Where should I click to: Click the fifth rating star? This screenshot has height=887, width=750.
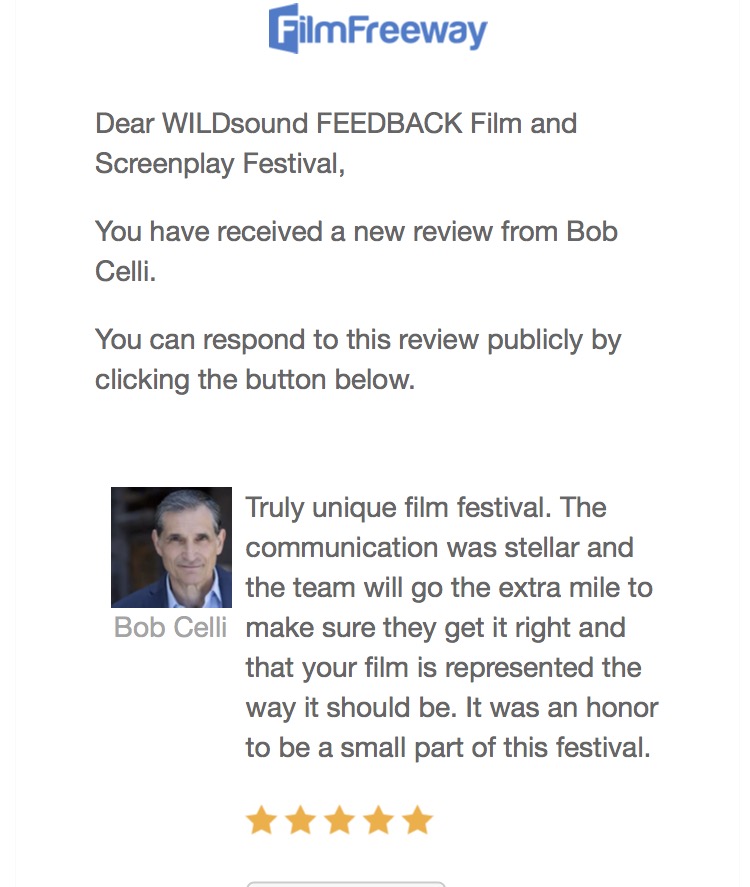click(x=417, y=821)
